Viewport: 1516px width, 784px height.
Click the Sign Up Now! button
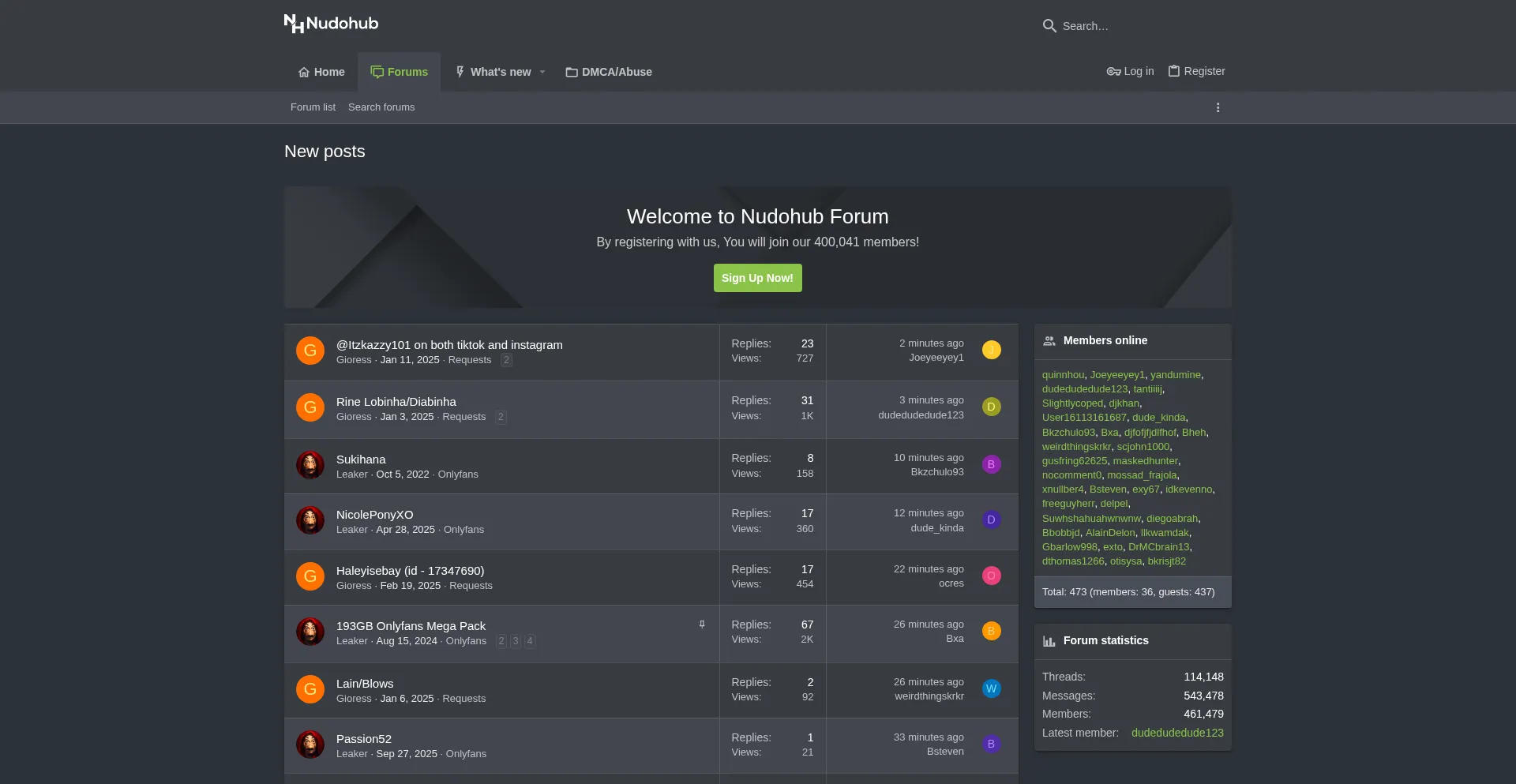pos(757,278)
